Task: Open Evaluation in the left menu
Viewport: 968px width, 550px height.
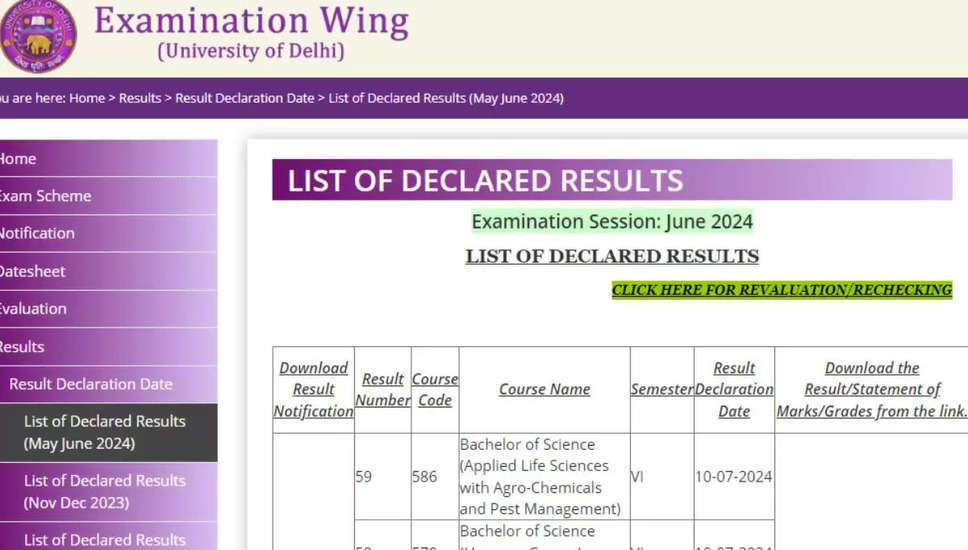Action: pyautogui.click(x=33, y=309)
